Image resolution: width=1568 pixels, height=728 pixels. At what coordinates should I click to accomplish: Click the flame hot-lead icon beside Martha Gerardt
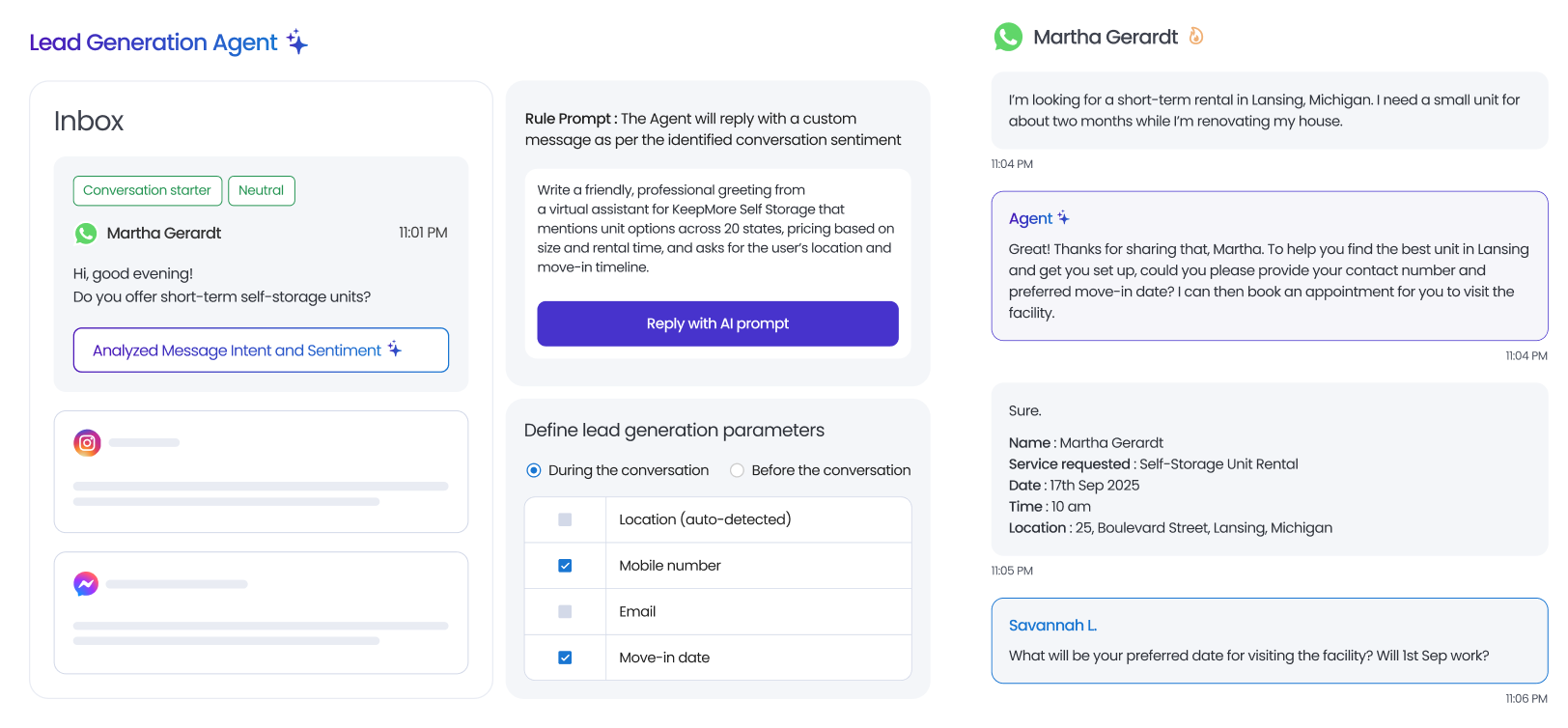1196,37
